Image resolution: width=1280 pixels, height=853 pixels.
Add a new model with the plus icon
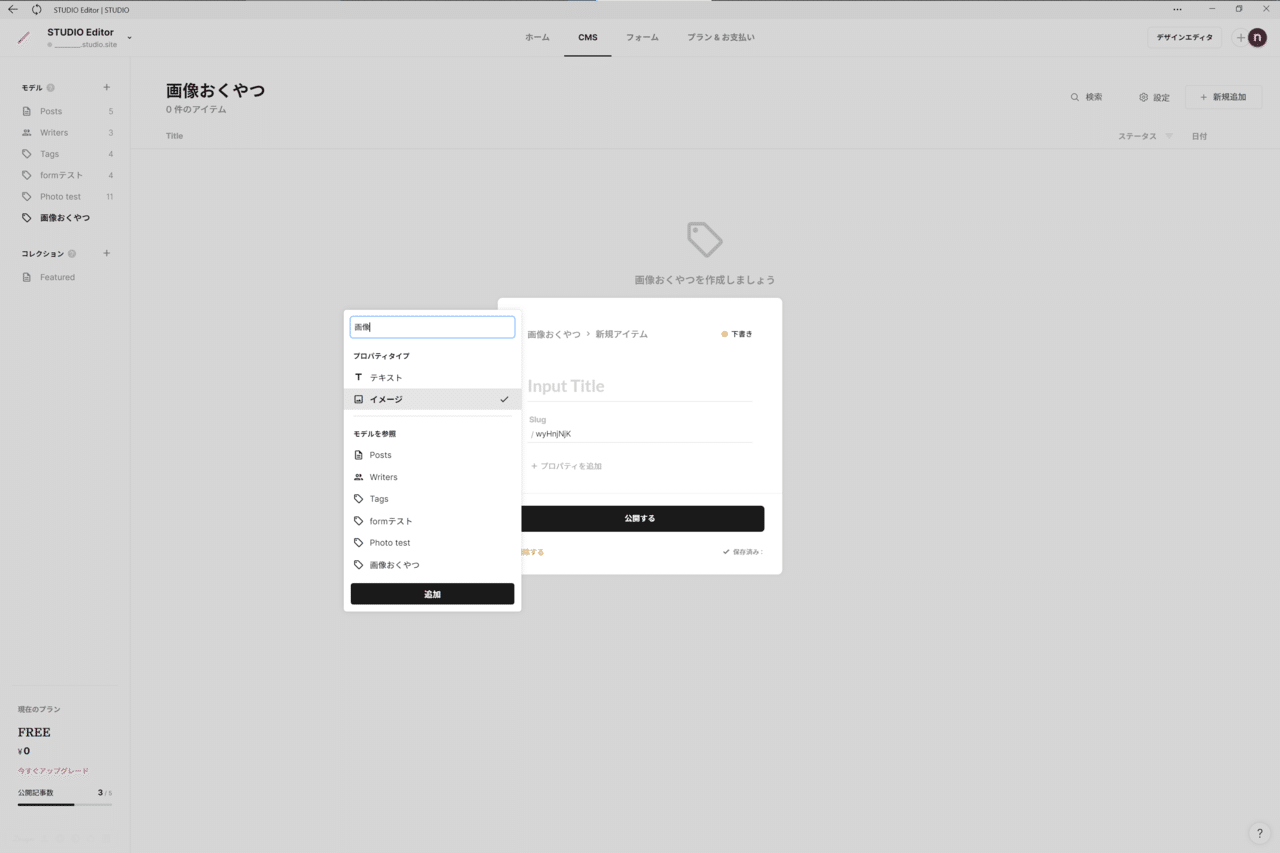[107, 88]
